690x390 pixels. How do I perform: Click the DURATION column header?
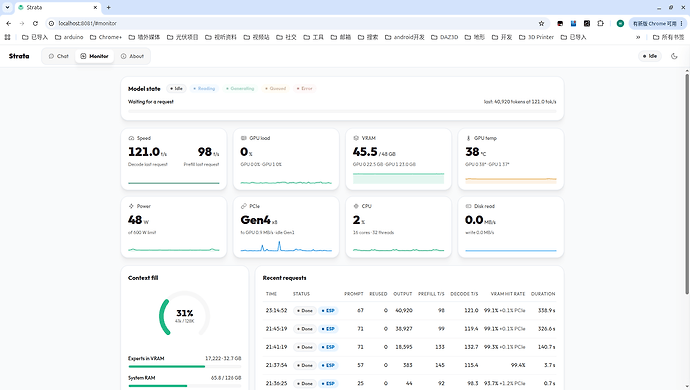coord(543,294)
